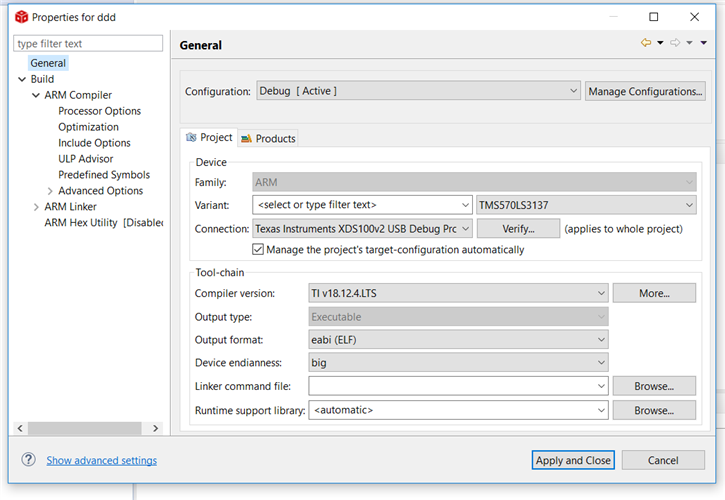Image resolution: width=725 pixels, height=500 pixels.
Task: Click the tree scroll left arrow
Action: pyautogui.click(x=20, y=428)
